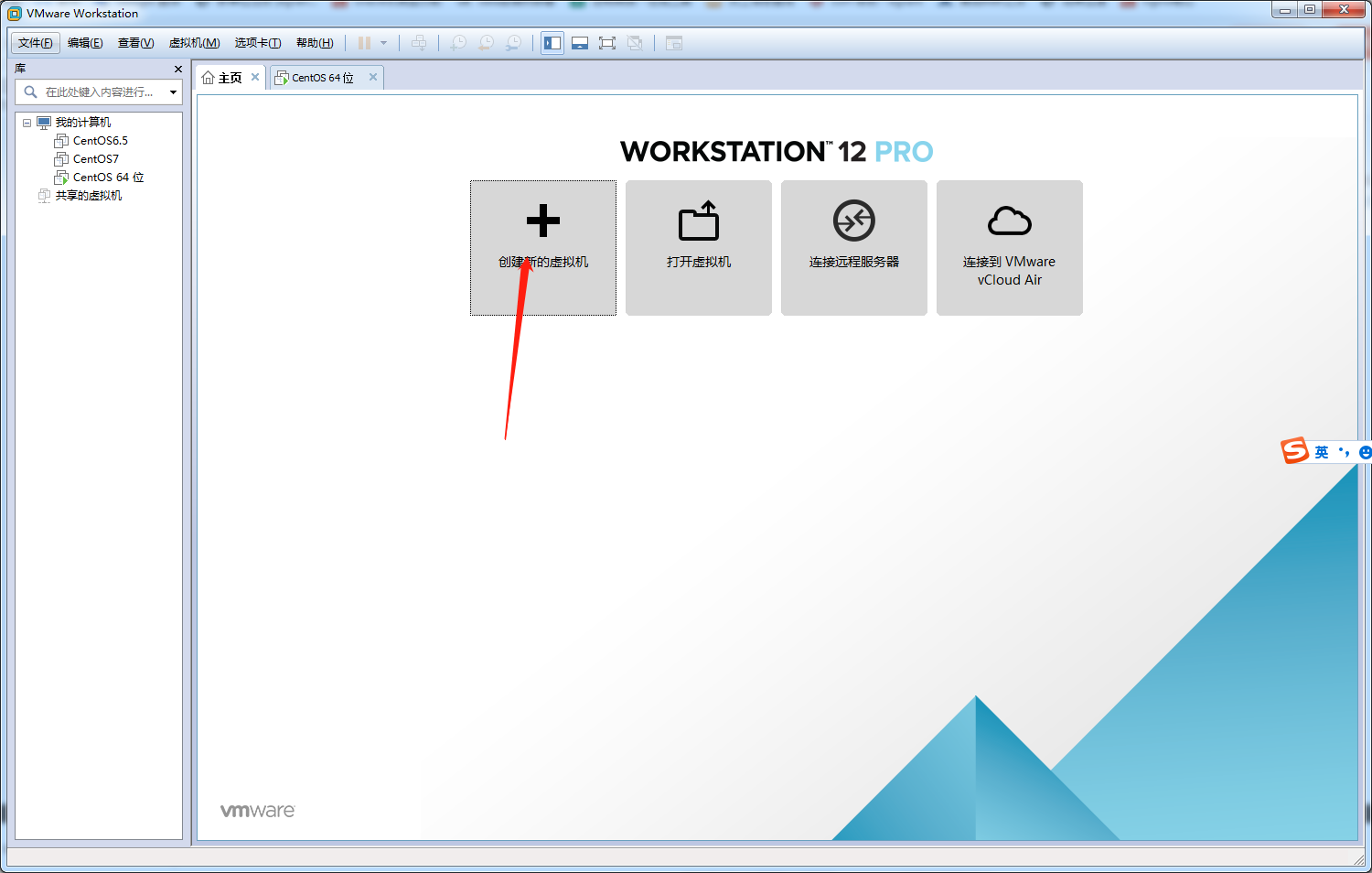This screenshot has height=873, width=1372.
Task: Open the 帮助(H) menu
Action: (x=315, y=43)
